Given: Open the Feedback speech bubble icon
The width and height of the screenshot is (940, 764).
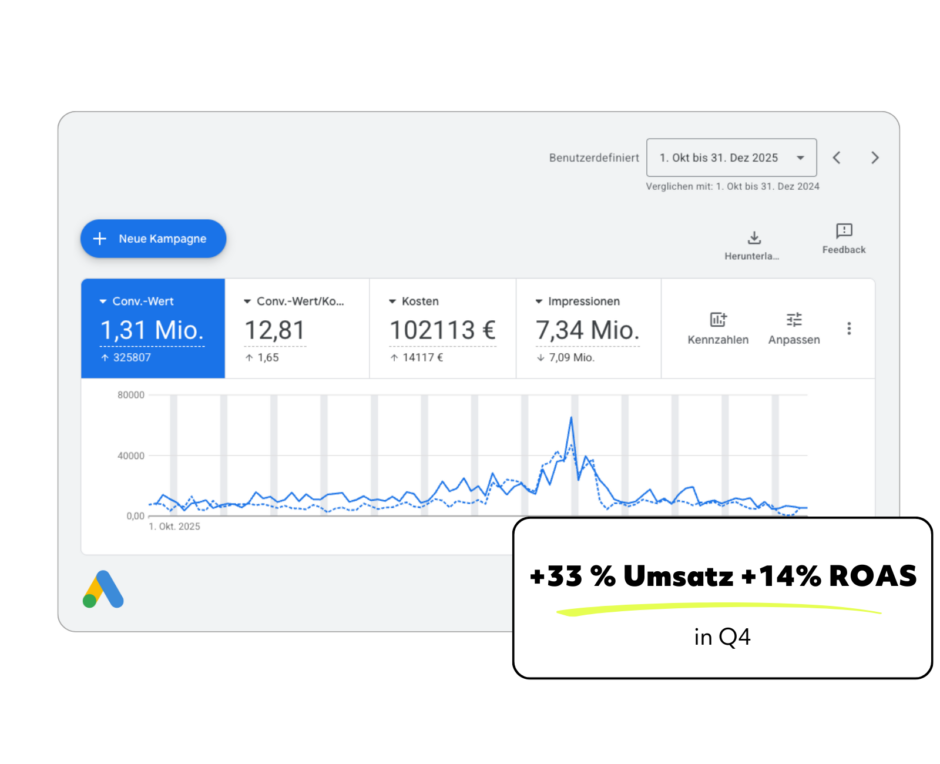Looking at the screenshot, I should pyautogui.click(x=844, y=231).
